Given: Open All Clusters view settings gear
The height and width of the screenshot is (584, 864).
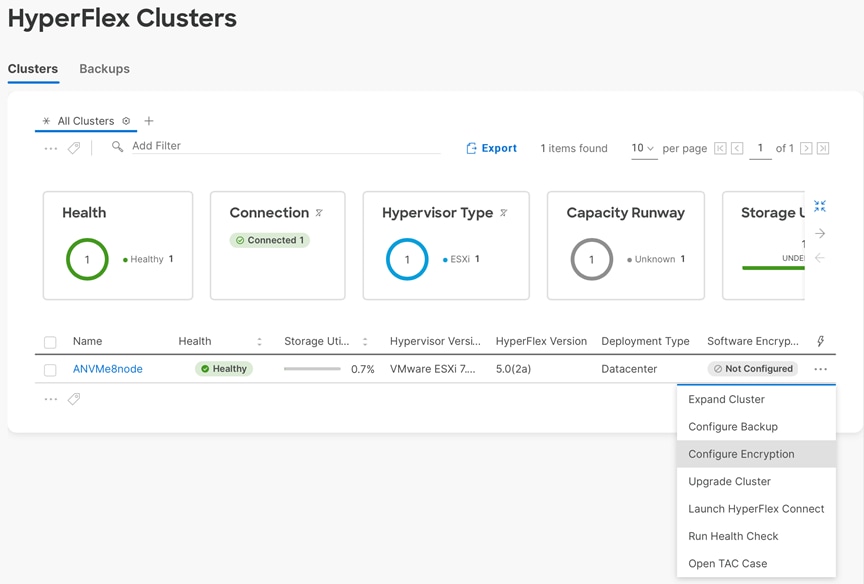Looking at the screenshot, I should (x=126, y=121).
